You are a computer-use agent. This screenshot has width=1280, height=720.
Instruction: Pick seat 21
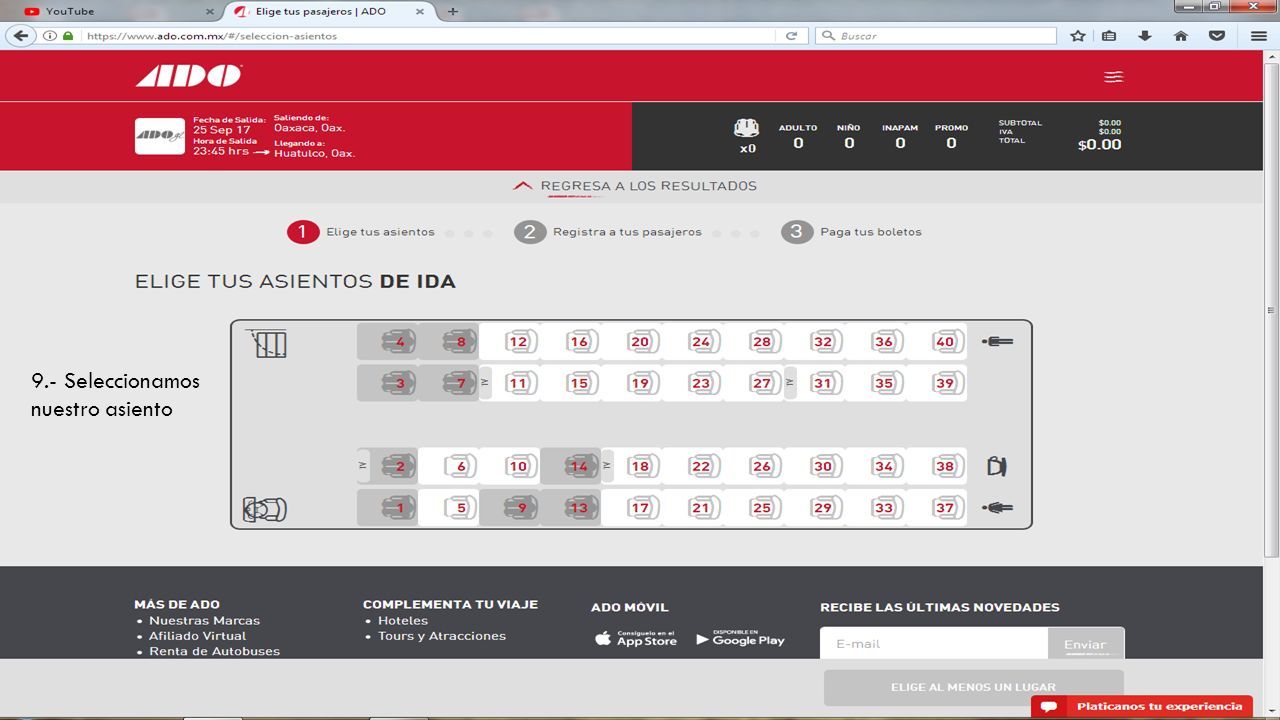701,508
